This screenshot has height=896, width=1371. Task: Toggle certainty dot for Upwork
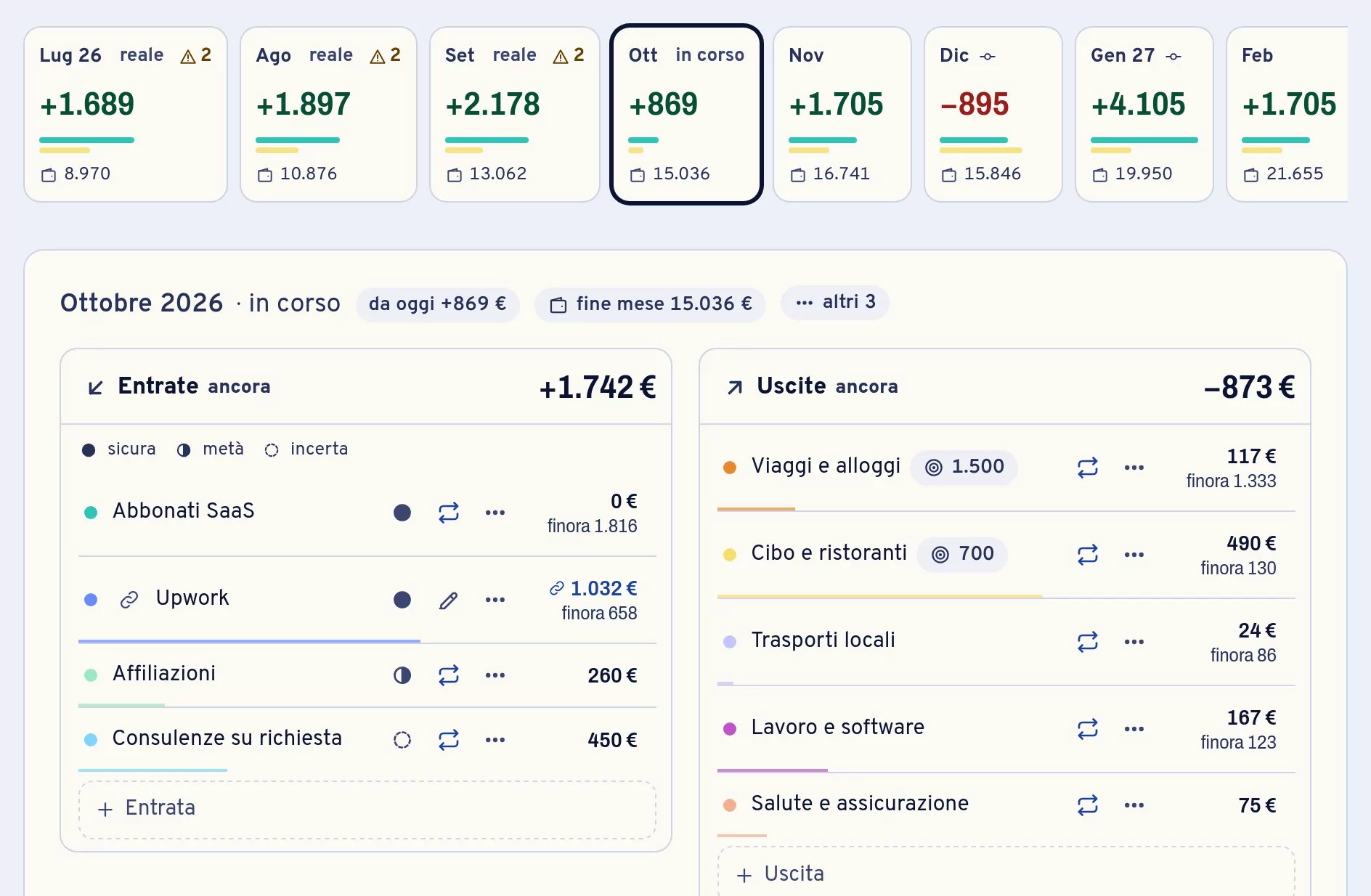click(402, 600)
